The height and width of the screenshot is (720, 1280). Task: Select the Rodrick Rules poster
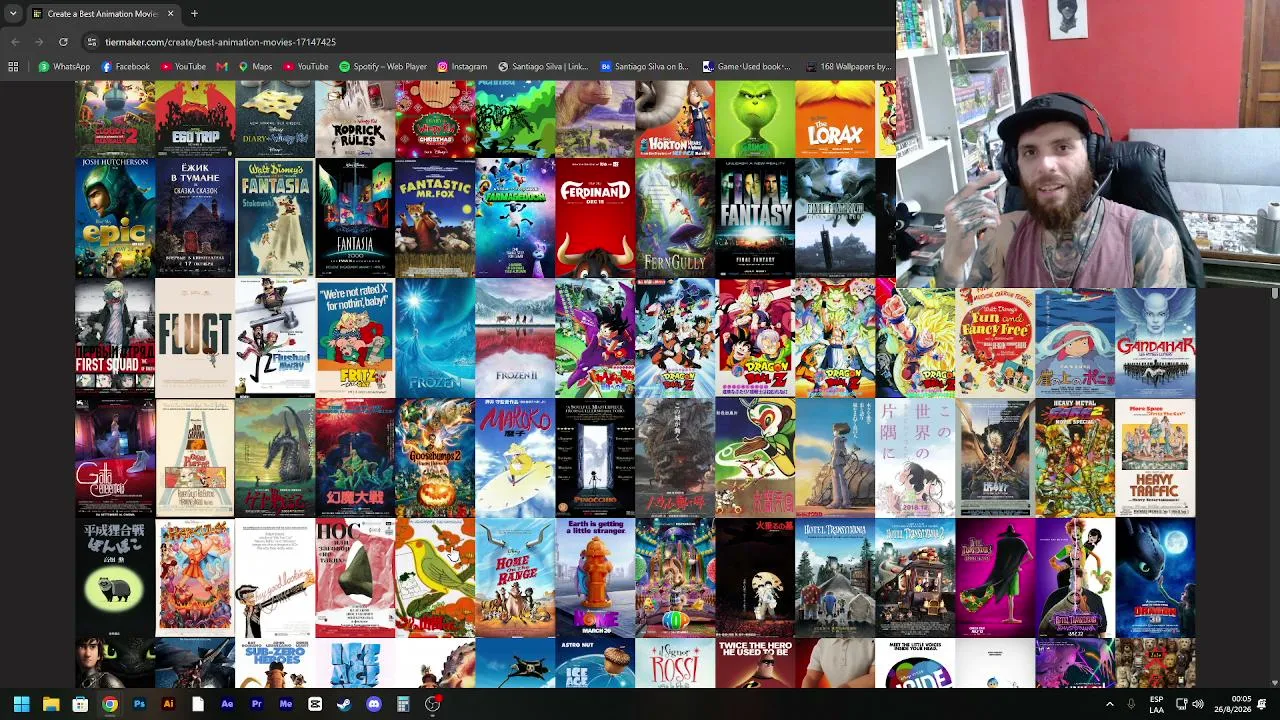click(355, 119)
